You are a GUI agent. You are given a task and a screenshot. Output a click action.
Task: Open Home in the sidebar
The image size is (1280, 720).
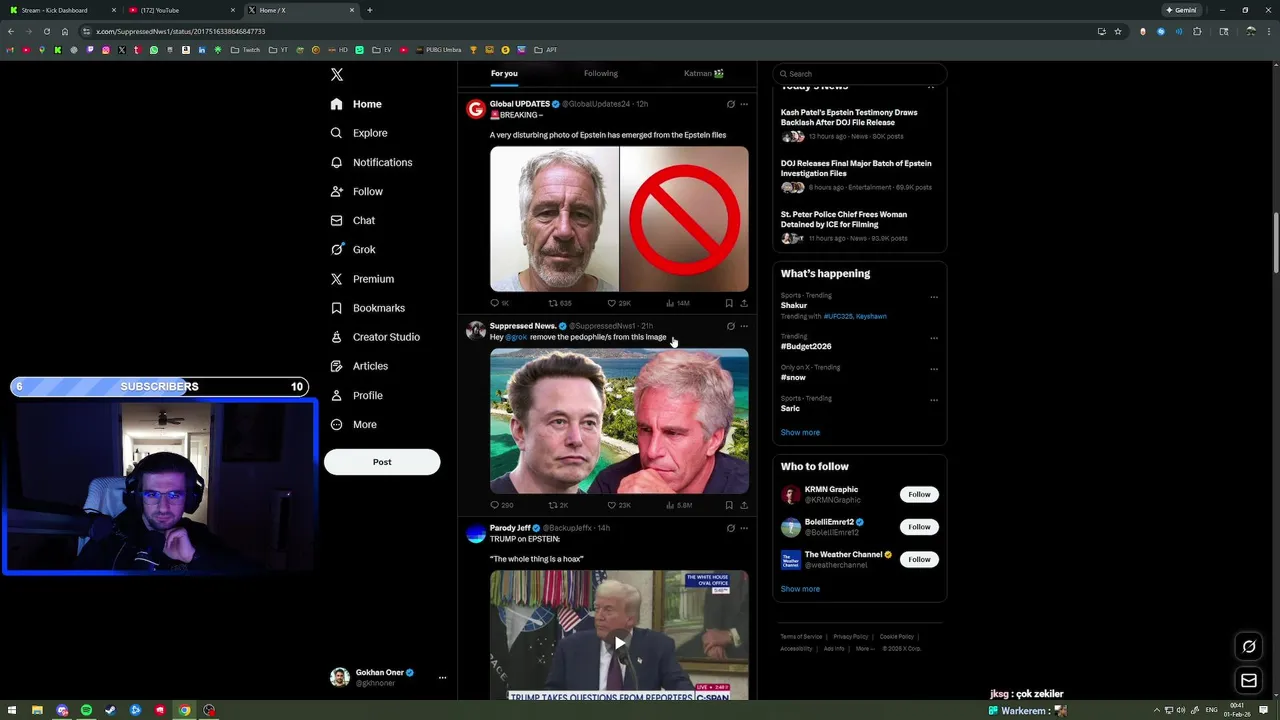coord(356,104)
